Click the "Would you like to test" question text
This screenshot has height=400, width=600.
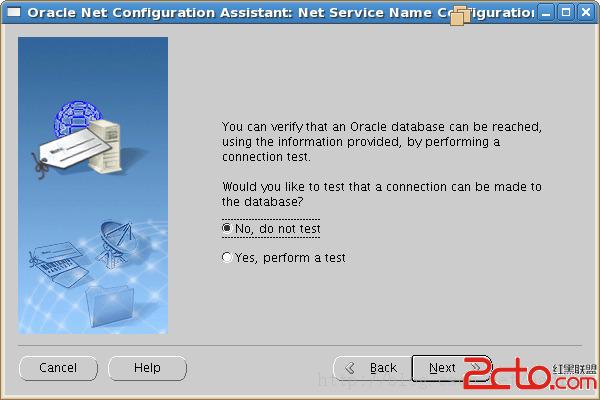coord(382,194)
